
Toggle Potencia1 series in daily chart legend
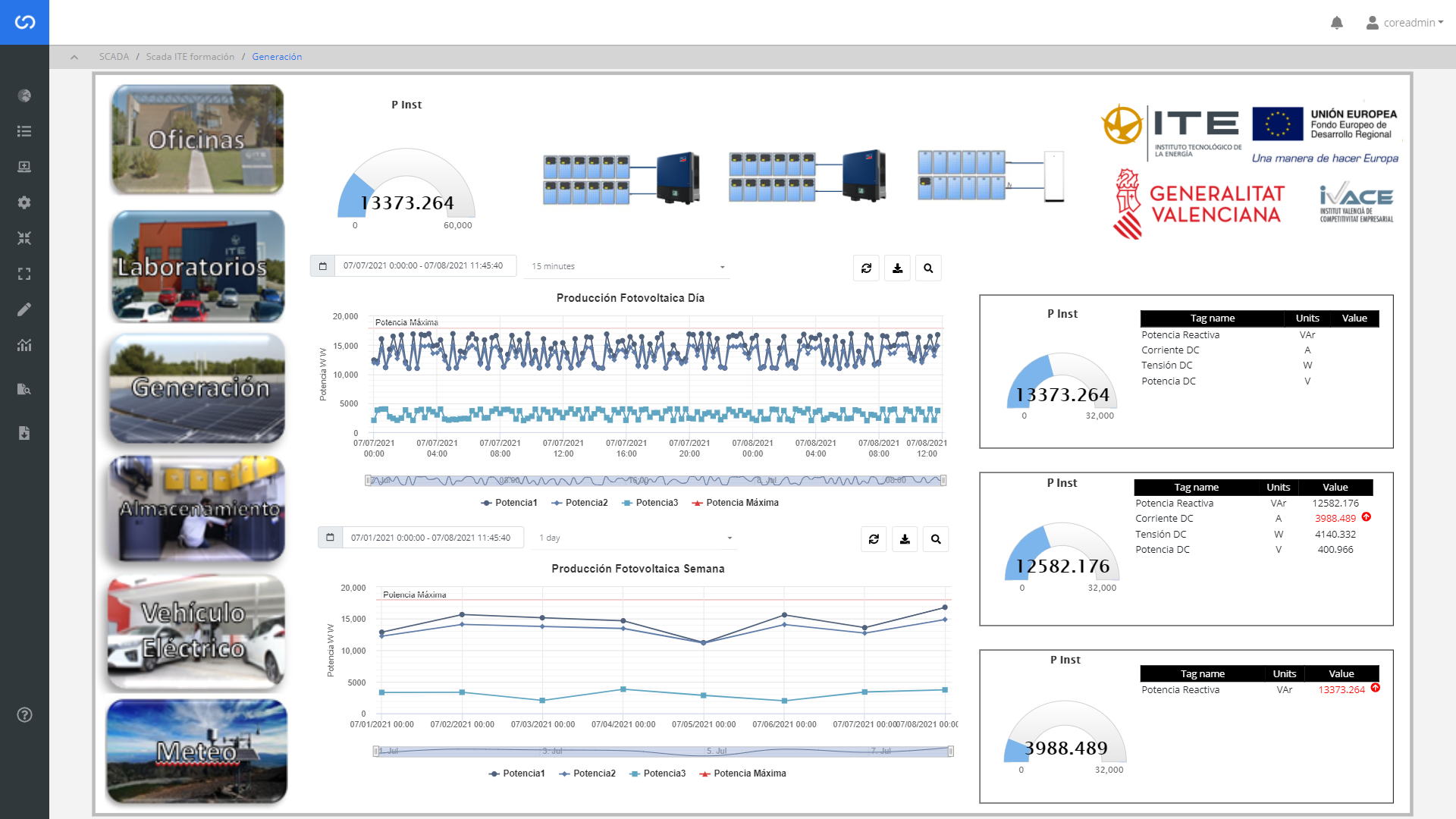pos(509,503)
